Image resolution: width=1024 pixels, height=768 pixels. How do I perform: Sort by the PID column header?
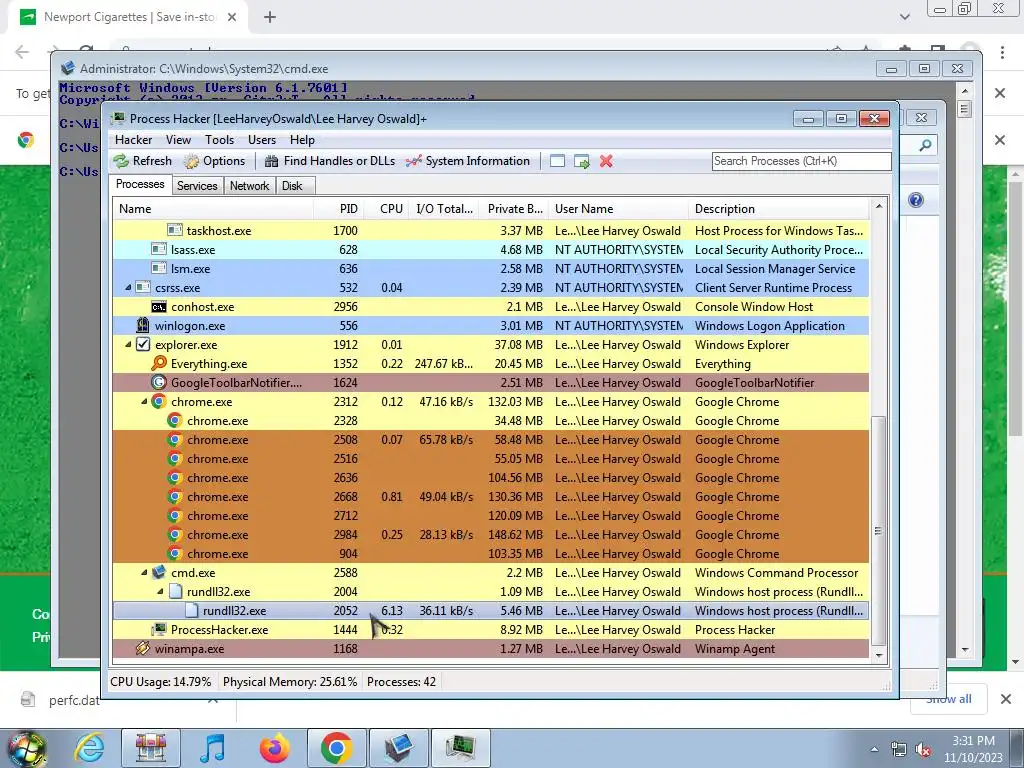[x=338, y=209]
